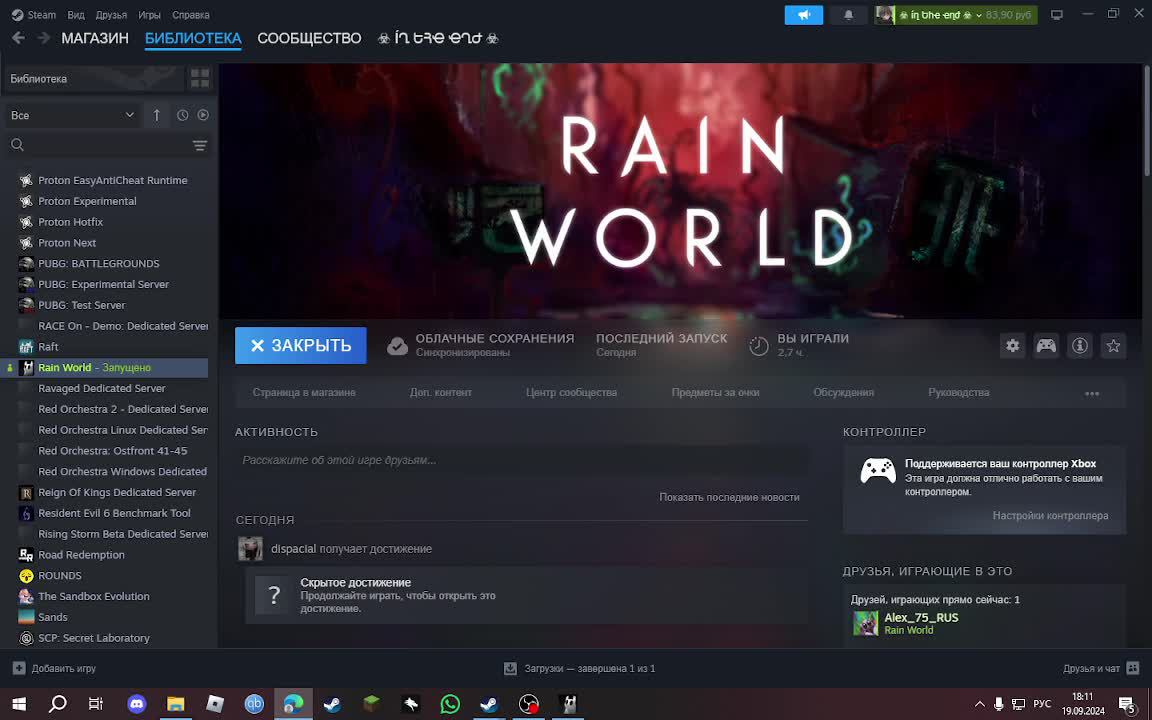This screenshot has height=720, width=1152.
Task: Open controller layout icon for Rain World
Action: [x=1046, y=345]
